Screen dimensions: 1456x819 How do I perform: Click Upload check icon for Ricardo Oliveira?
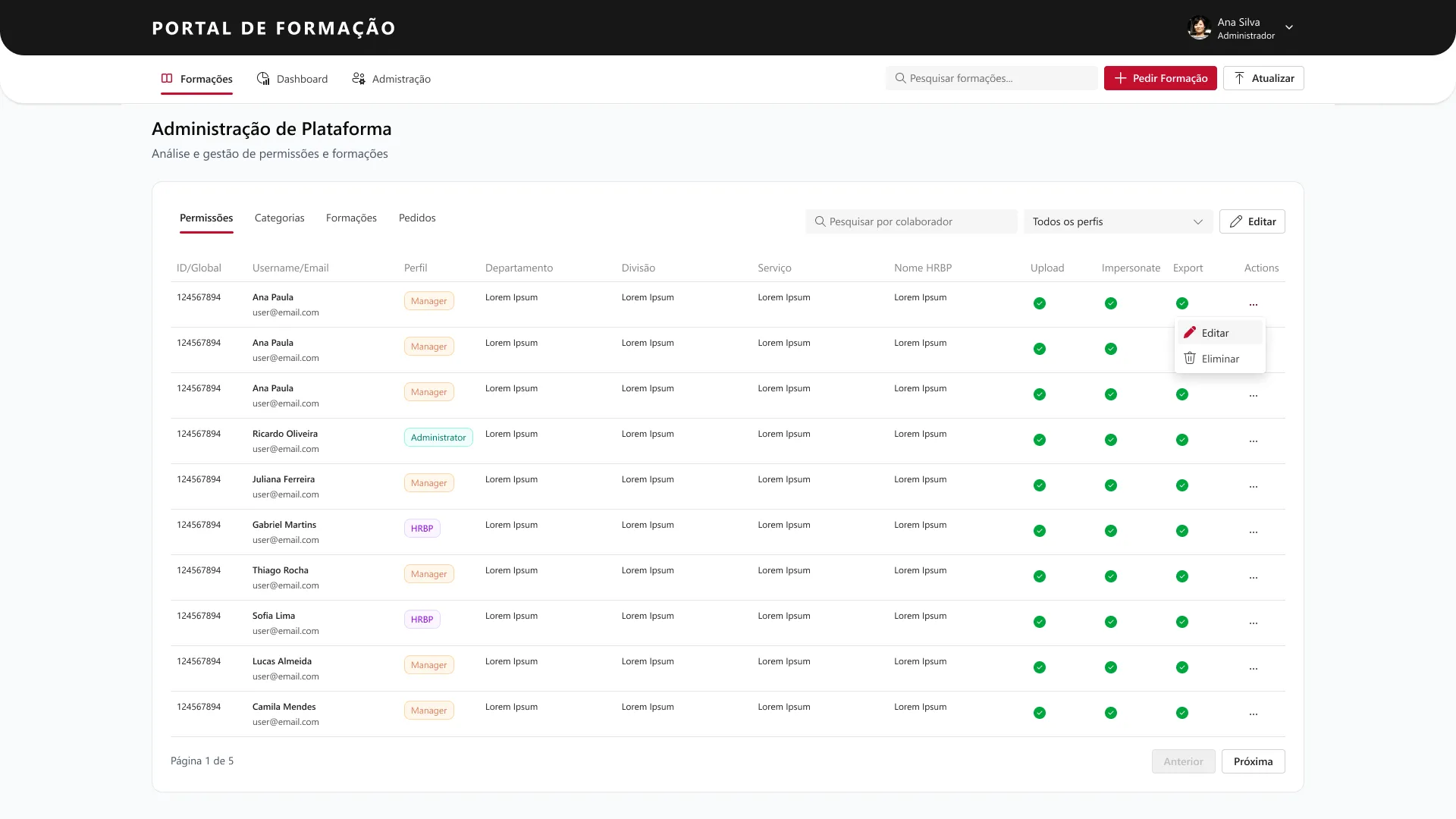(1040, 440)
